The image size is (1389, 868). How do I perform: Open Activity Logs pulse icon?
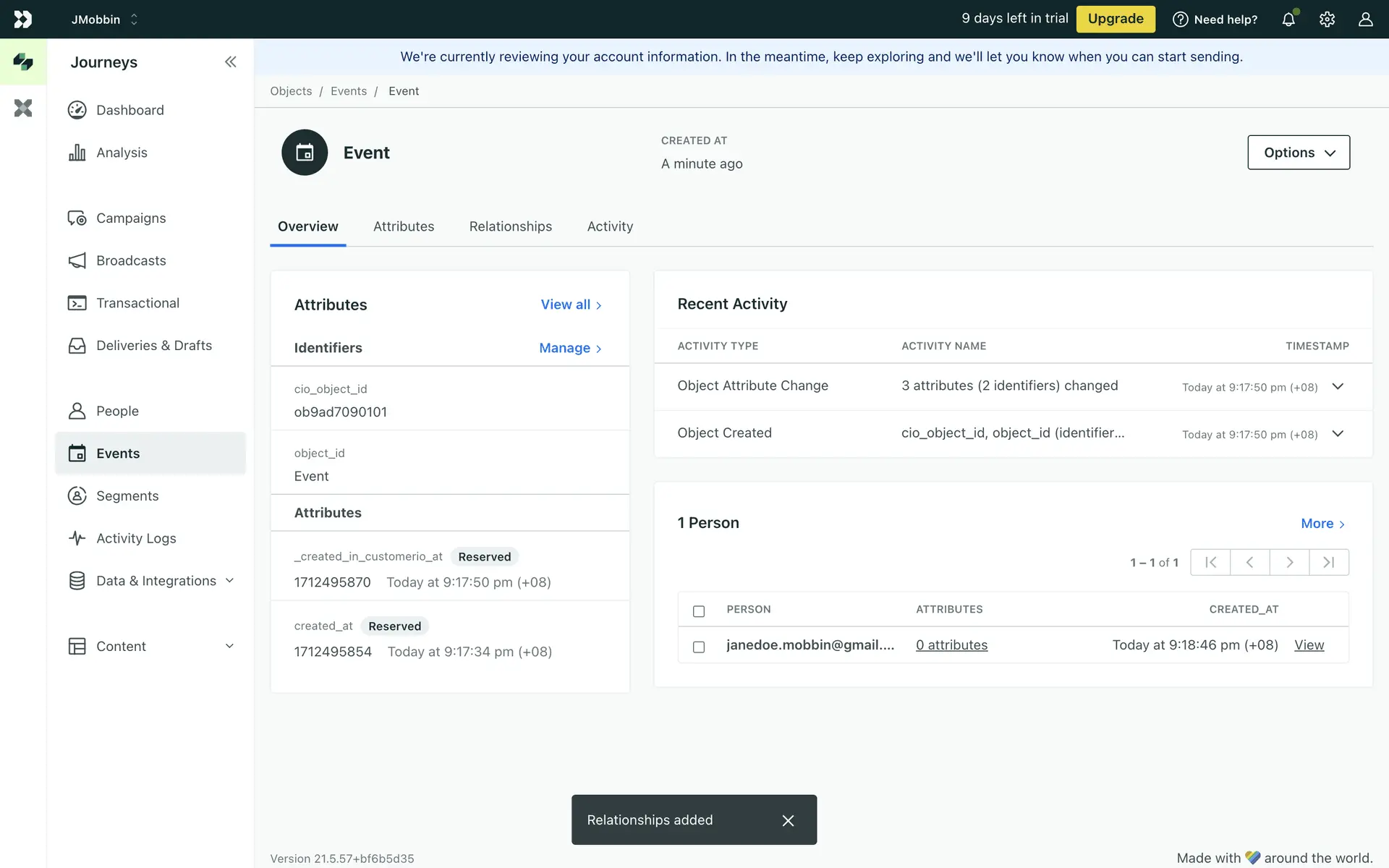tap(77, 538)
